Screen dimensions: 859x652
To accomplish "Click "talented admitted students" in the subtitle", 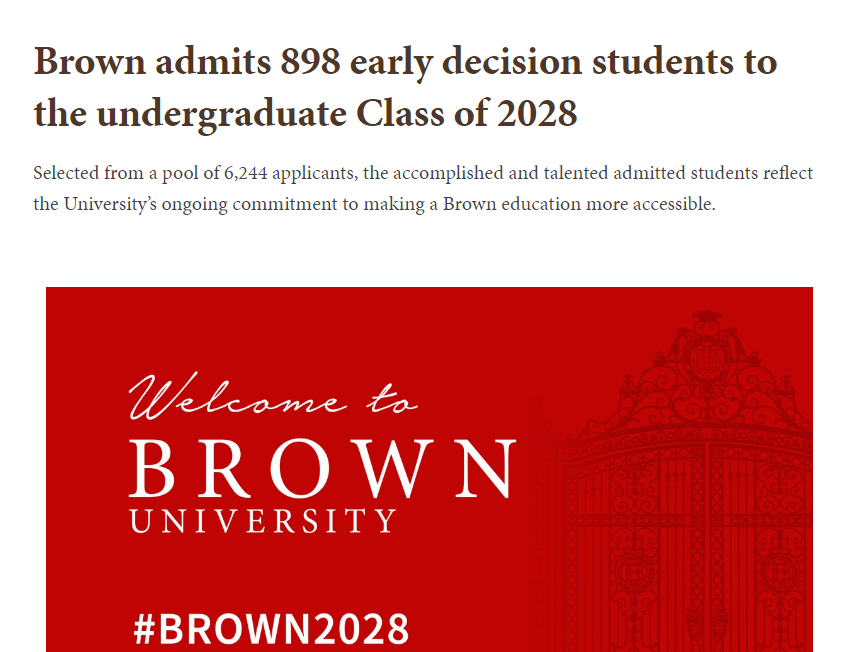I will 651,173.
